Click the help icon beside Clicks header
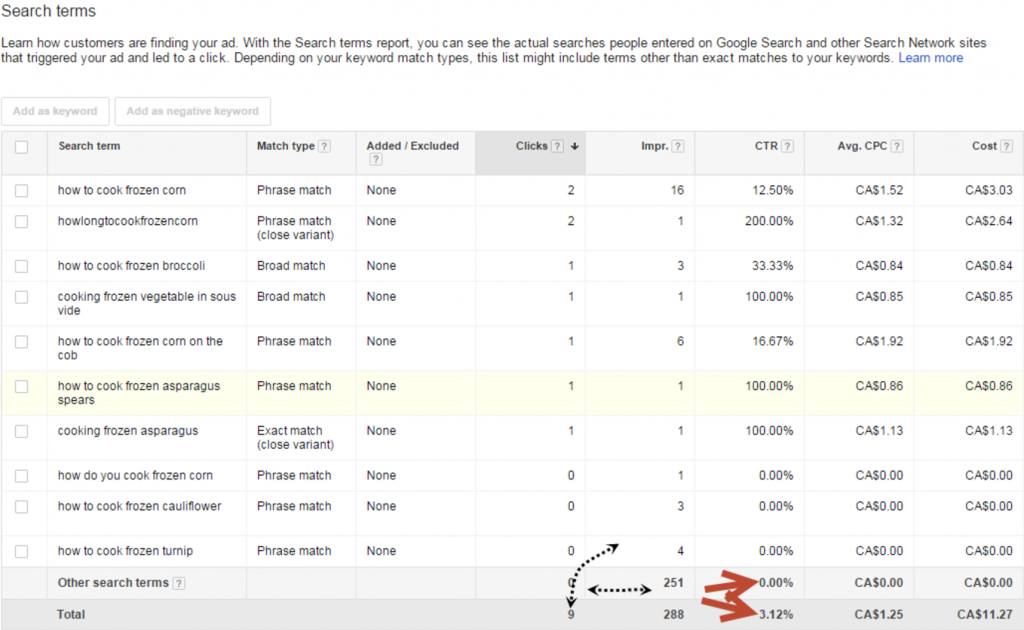 tap(557, 146)
